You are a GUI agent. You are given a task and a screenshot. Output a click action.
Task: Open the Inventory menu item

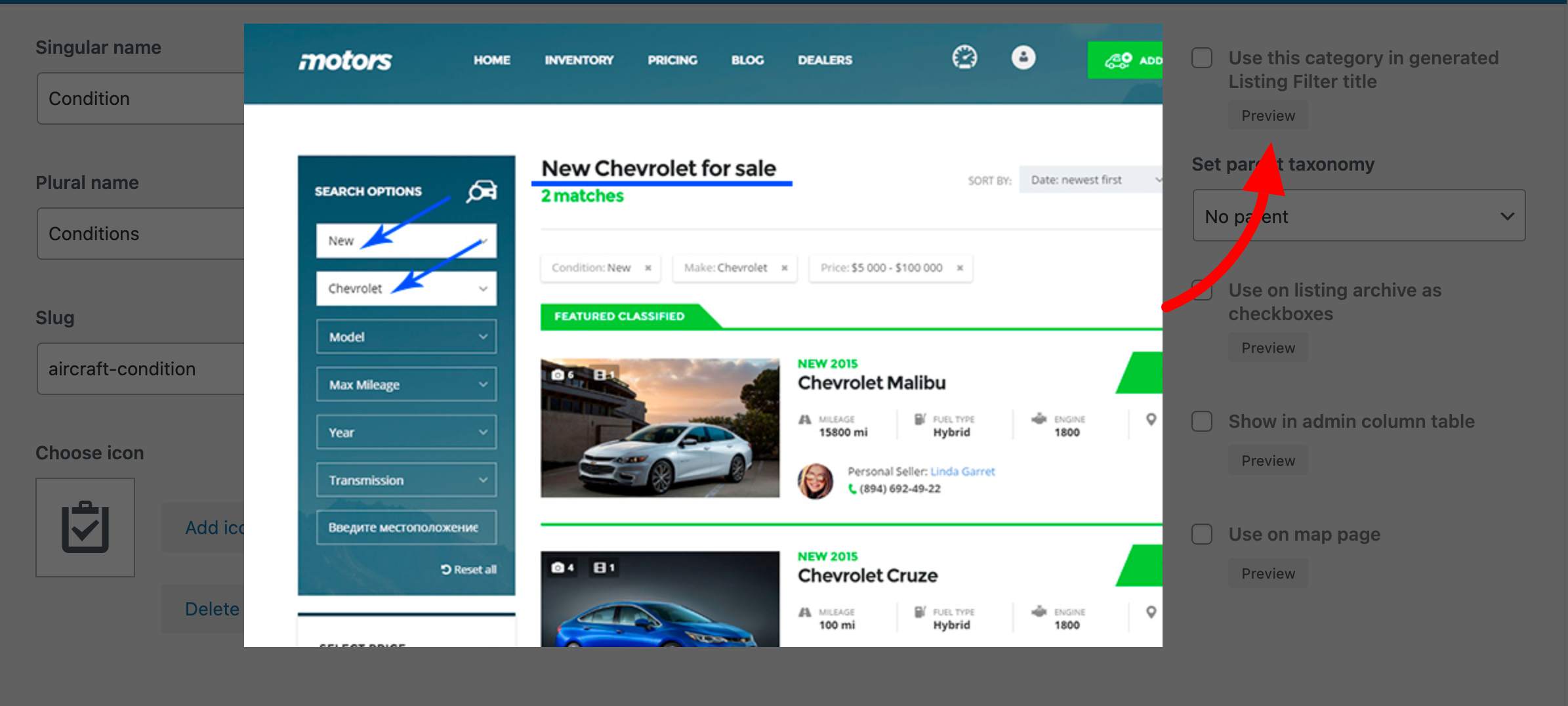pyautogui.click(x=579, y=60)
